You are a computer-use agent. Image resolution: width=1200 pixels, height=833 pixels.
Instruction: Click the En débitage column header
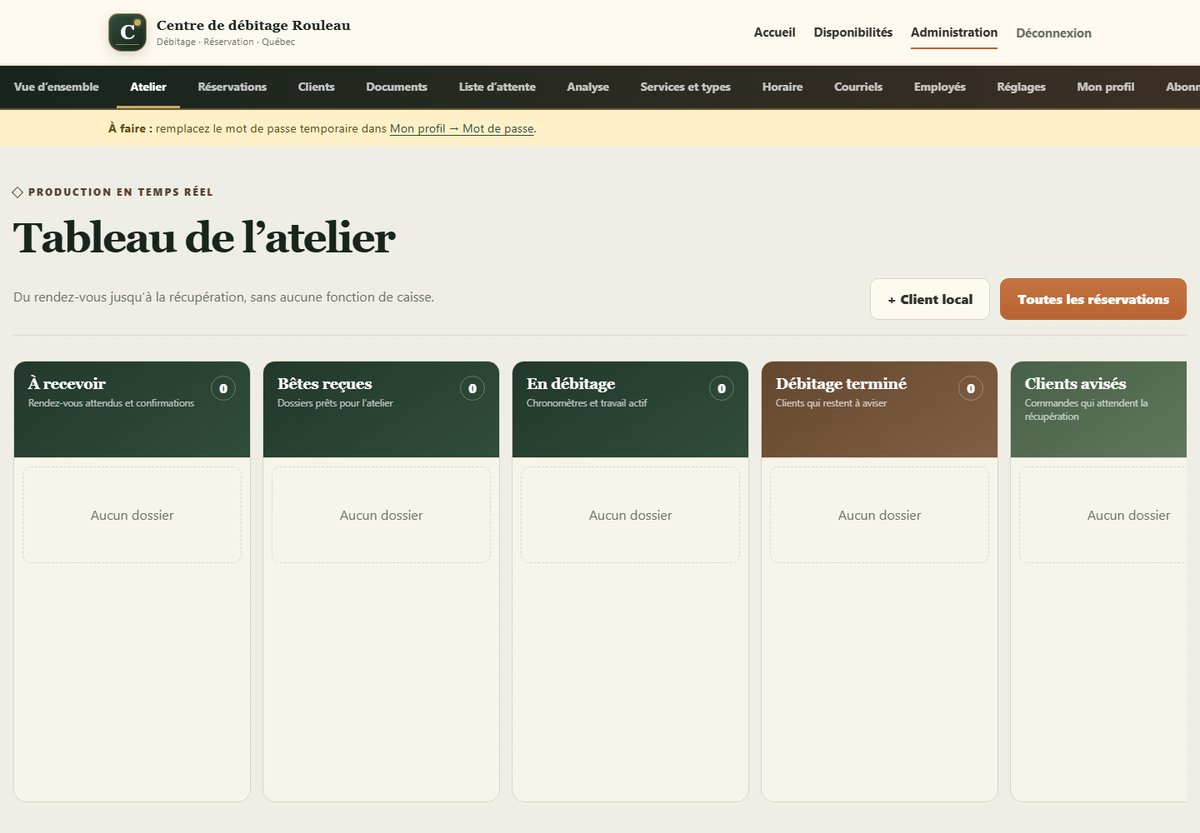(629, 409)
